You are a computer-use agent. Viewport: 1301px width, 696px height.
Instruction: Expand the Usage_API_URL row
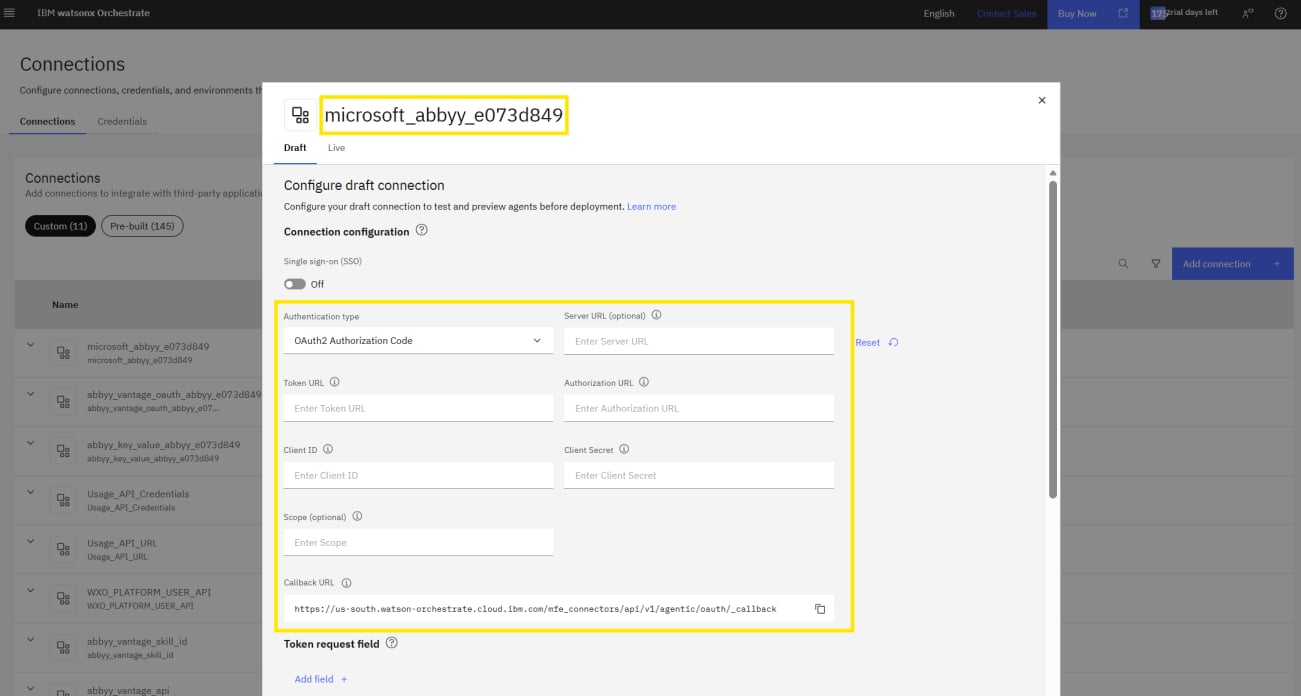[30, 541]
